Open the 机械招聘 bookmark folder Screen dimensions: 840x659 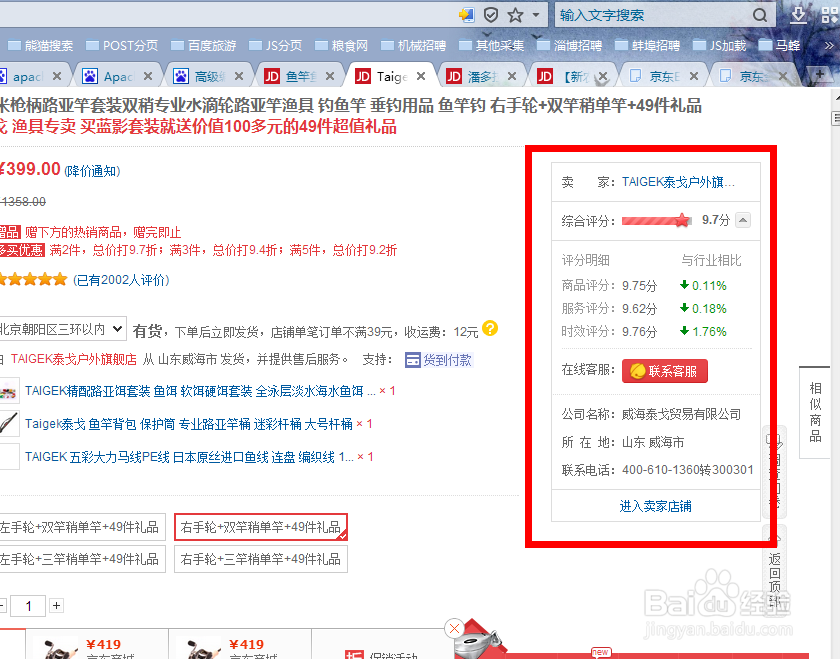click(x=414, y=46)
